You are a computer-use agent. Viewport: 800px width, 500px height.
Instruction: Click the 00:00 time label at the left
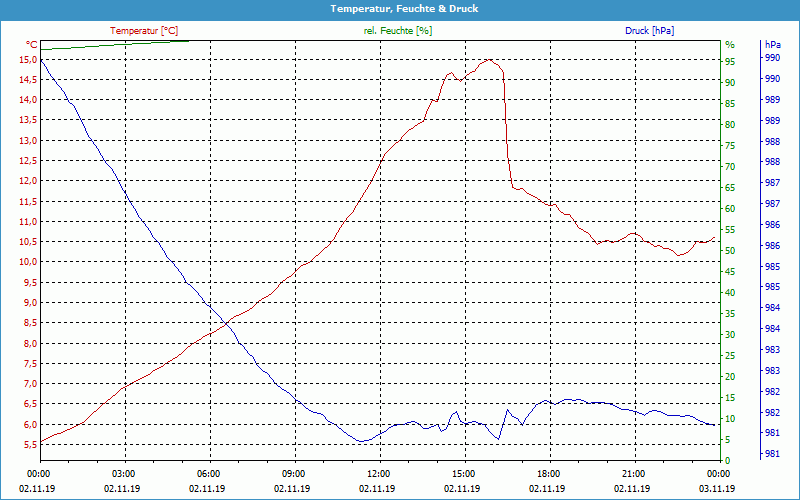click(x=39, y=473)
